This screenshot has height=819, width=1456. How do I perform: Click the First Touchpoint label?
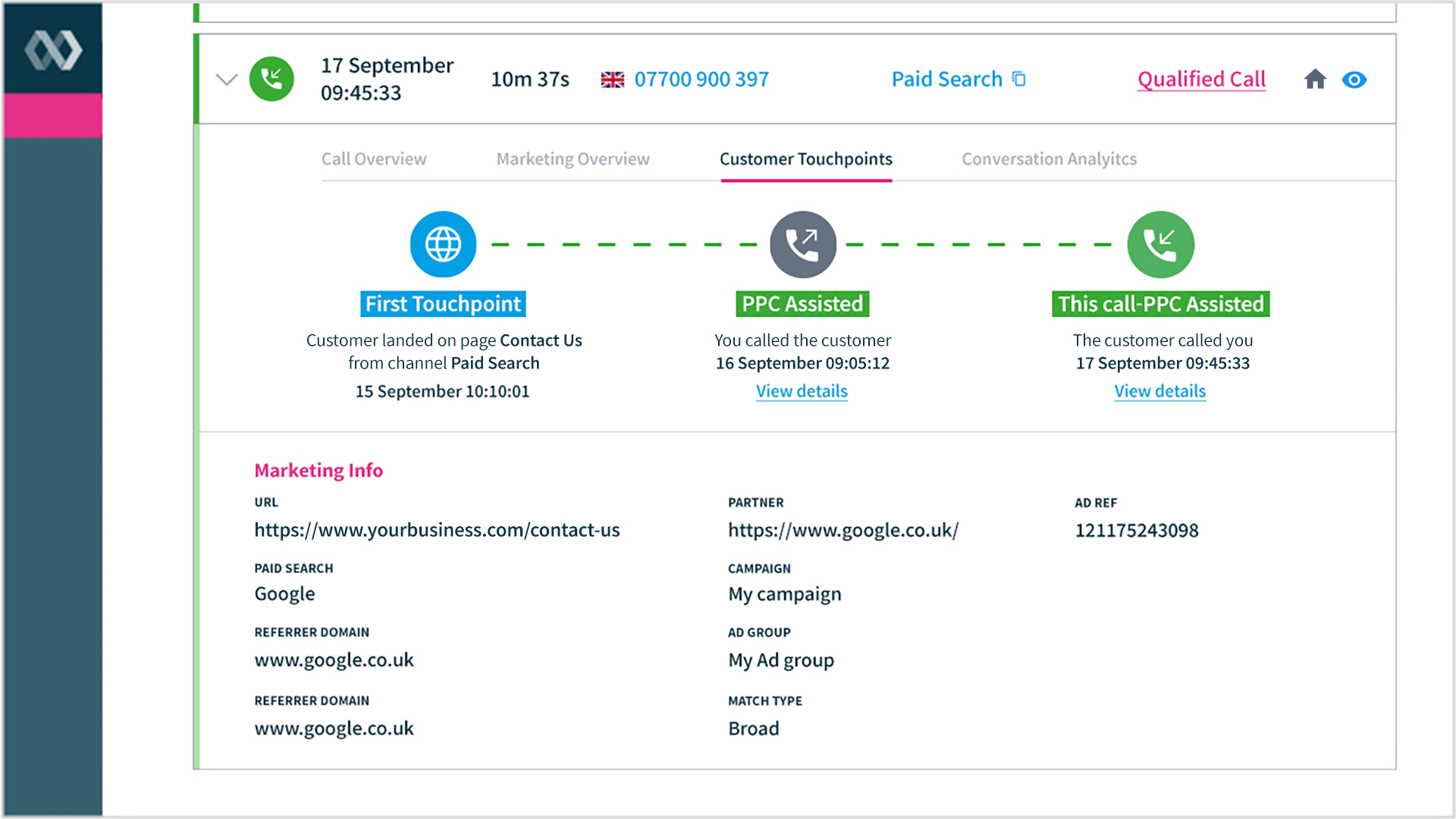tap(443, 304)
